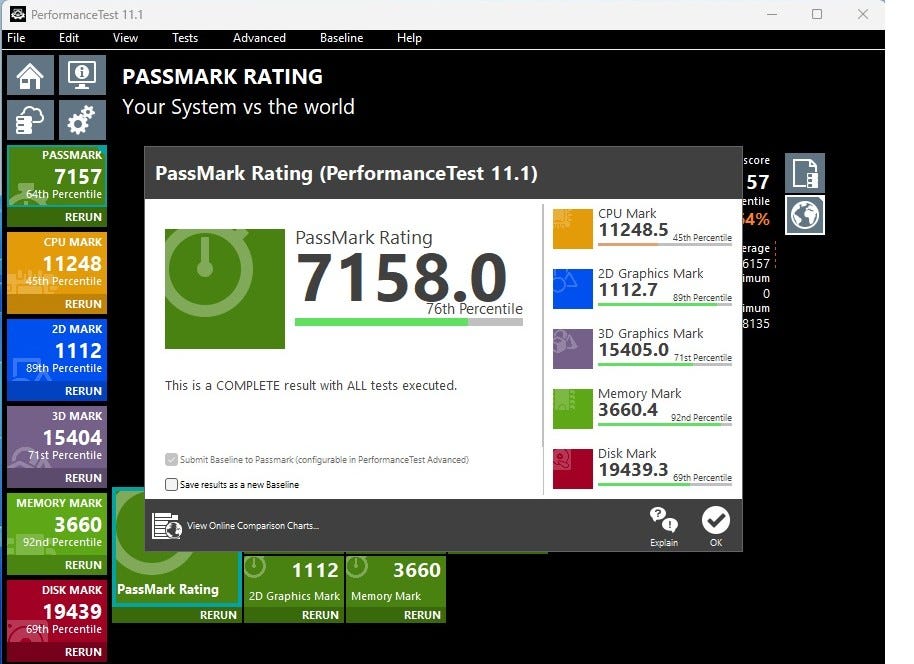
Task: Rerun under Memory Mark bottom tile
Action: (x=396, y=614)
